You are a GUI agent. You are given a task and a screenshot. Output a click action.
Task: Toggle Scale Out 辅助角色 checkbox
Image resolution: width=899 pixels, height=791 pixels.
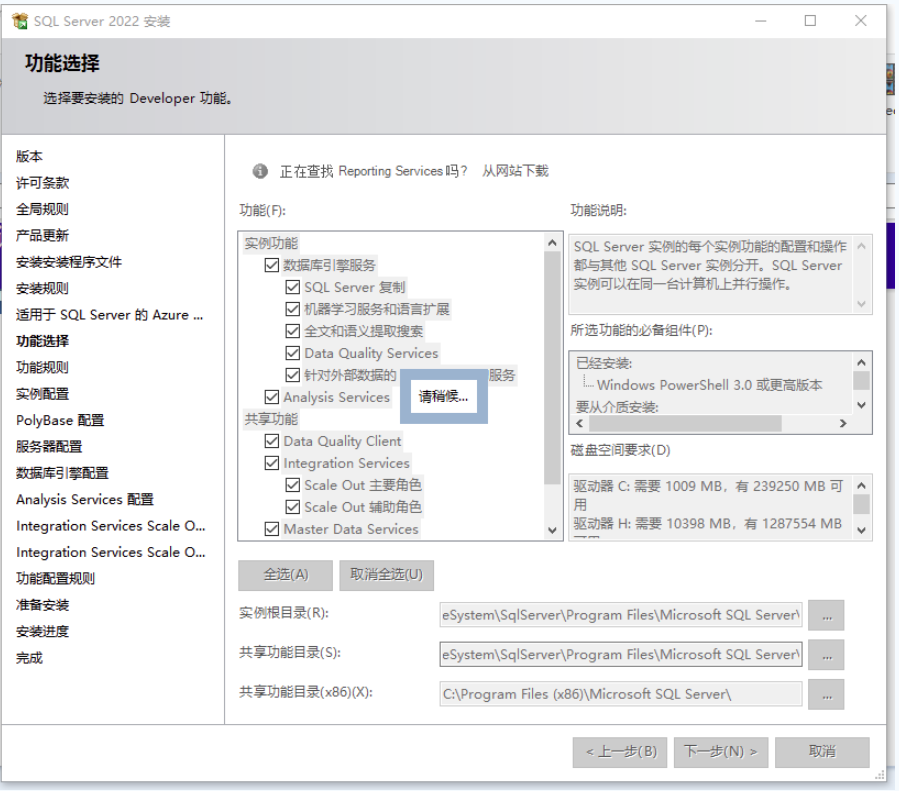point(292,507)
